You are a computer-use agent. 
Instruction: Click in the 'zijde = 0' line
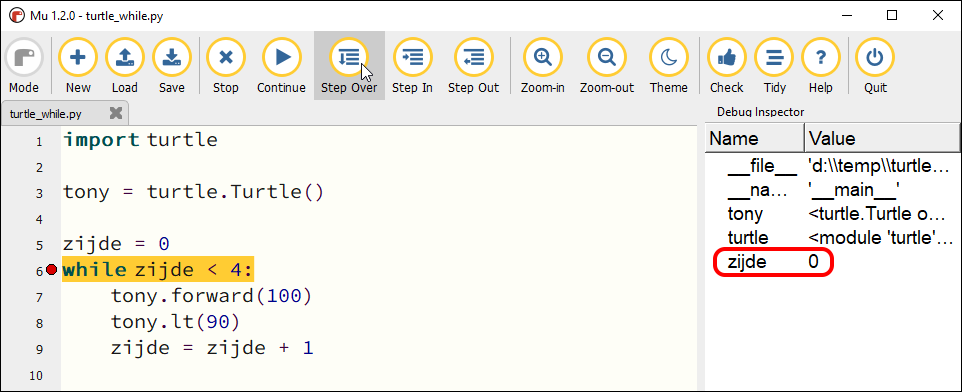point(116,244)
